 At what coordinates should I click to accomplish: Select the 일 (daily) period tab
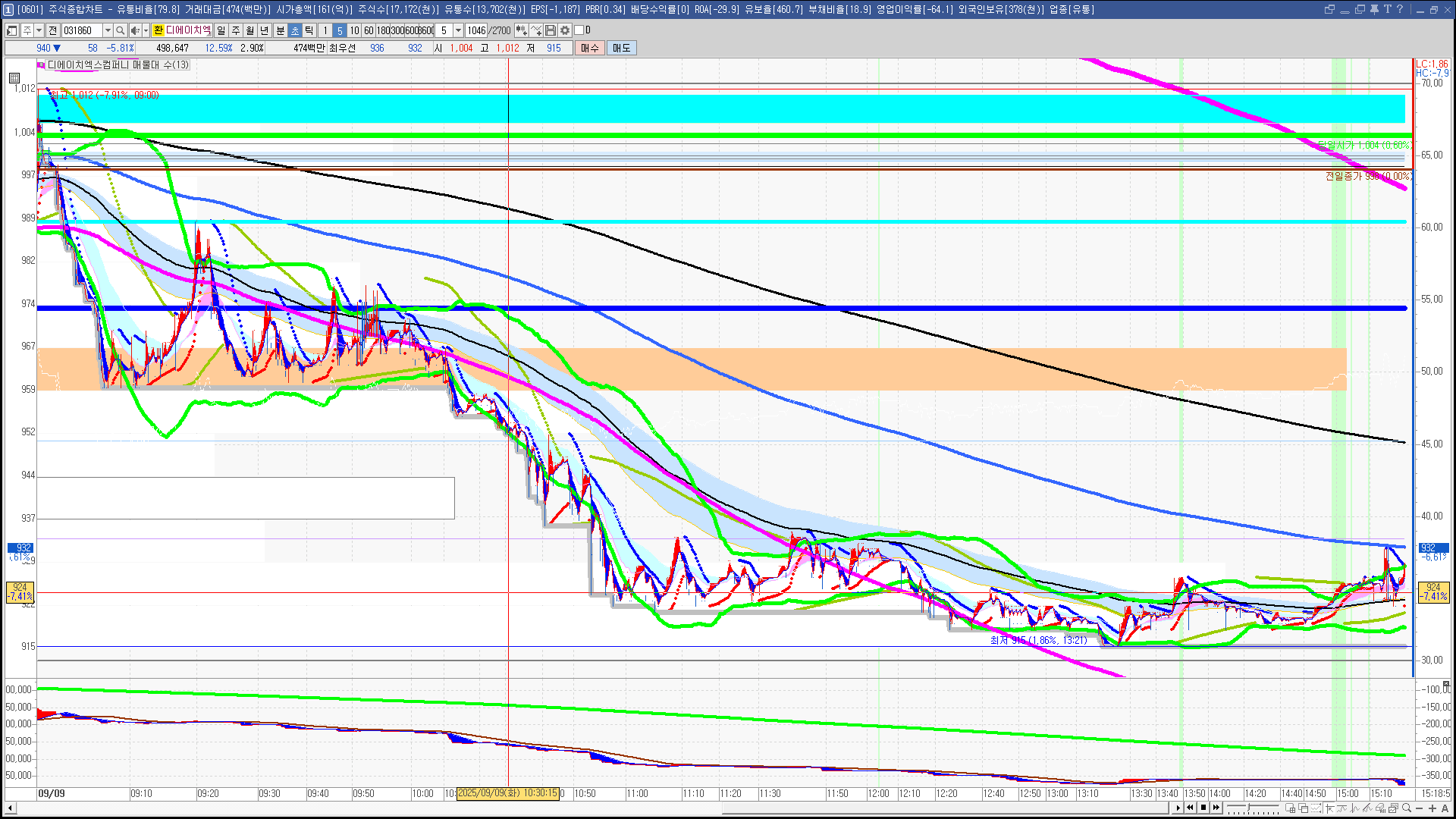coord(221,30)
